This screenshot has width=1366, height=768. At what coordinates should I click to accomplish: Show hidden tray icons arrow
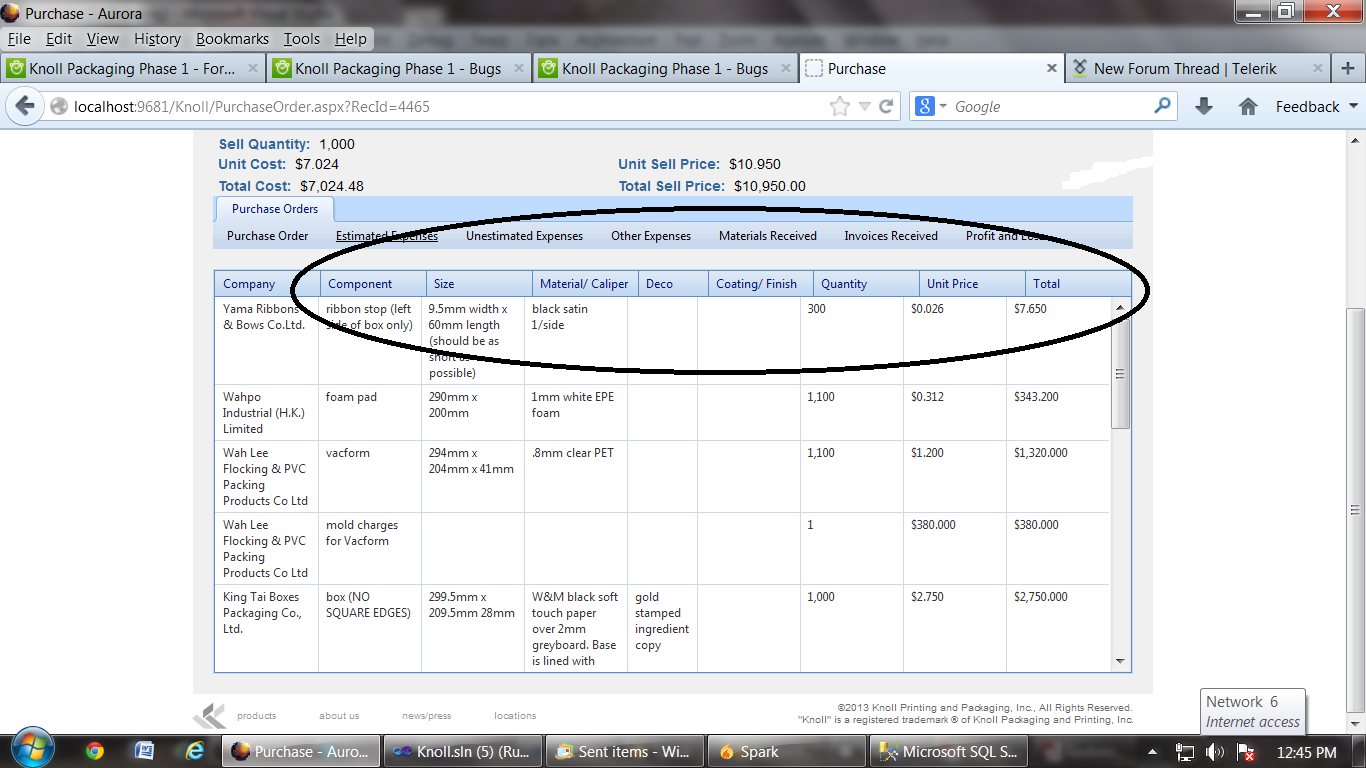1153,752
